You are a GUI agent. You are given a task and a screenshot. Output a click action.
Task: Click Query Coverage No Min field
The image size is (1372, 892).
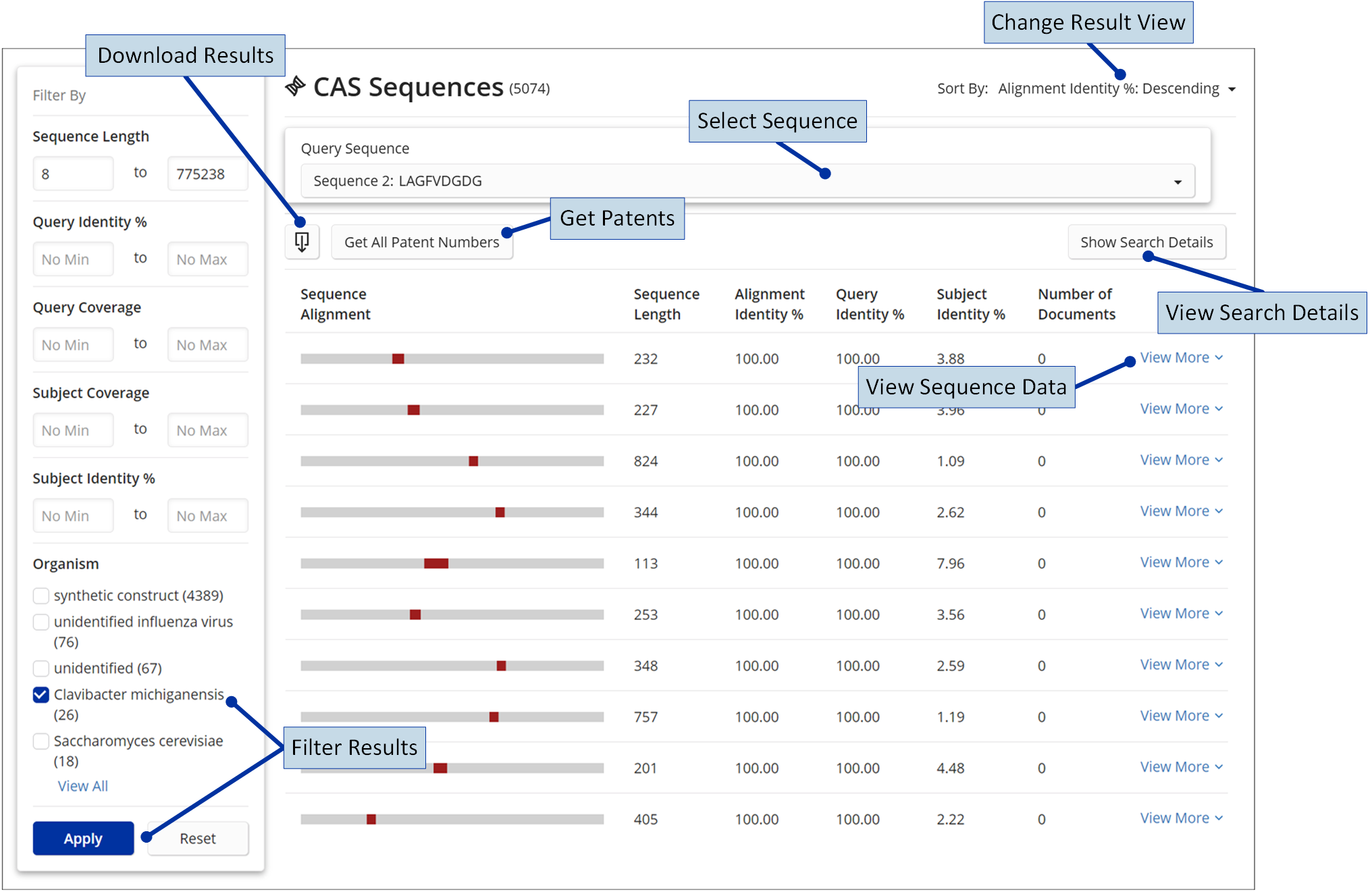click(73, 345)
